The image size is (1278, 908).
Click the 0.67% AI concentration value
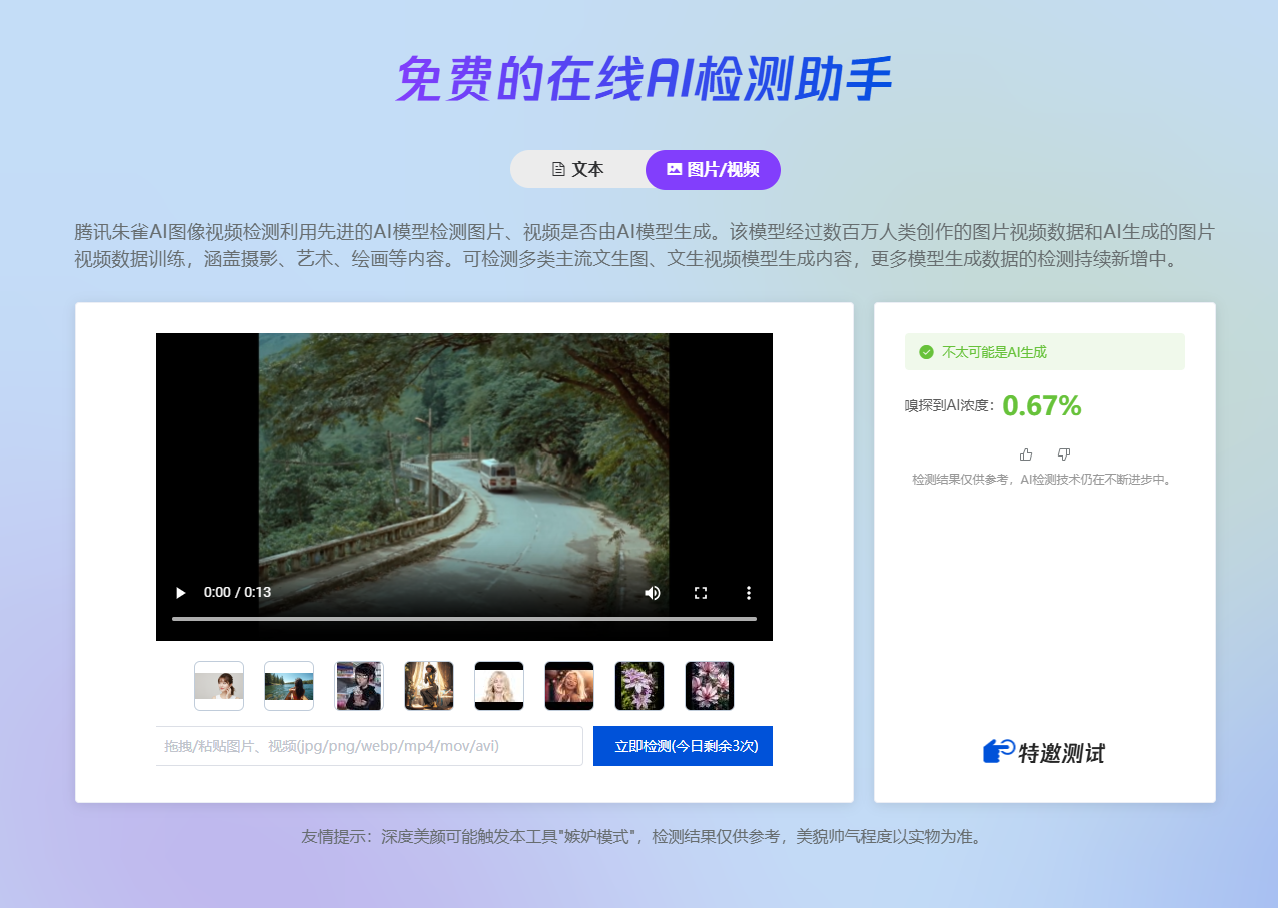pyautogui.click(x=1042, y=405)
